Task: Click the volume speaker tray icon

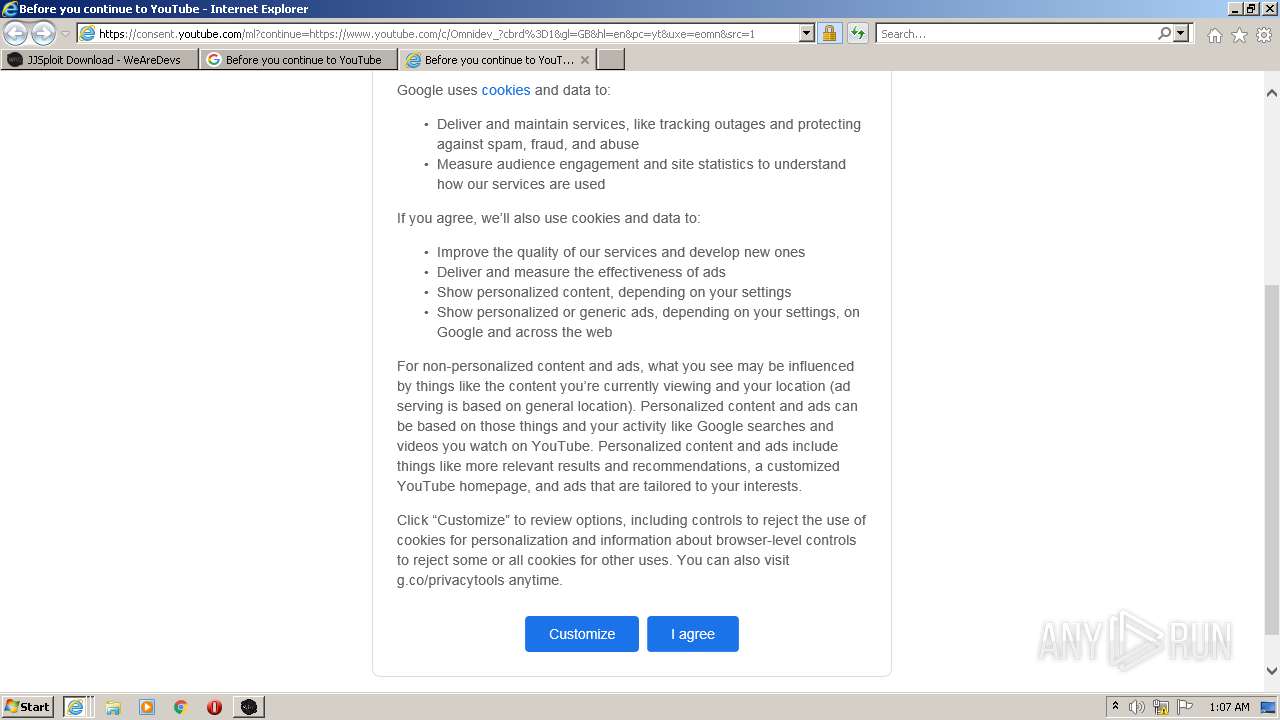Action: [1137, 707]
